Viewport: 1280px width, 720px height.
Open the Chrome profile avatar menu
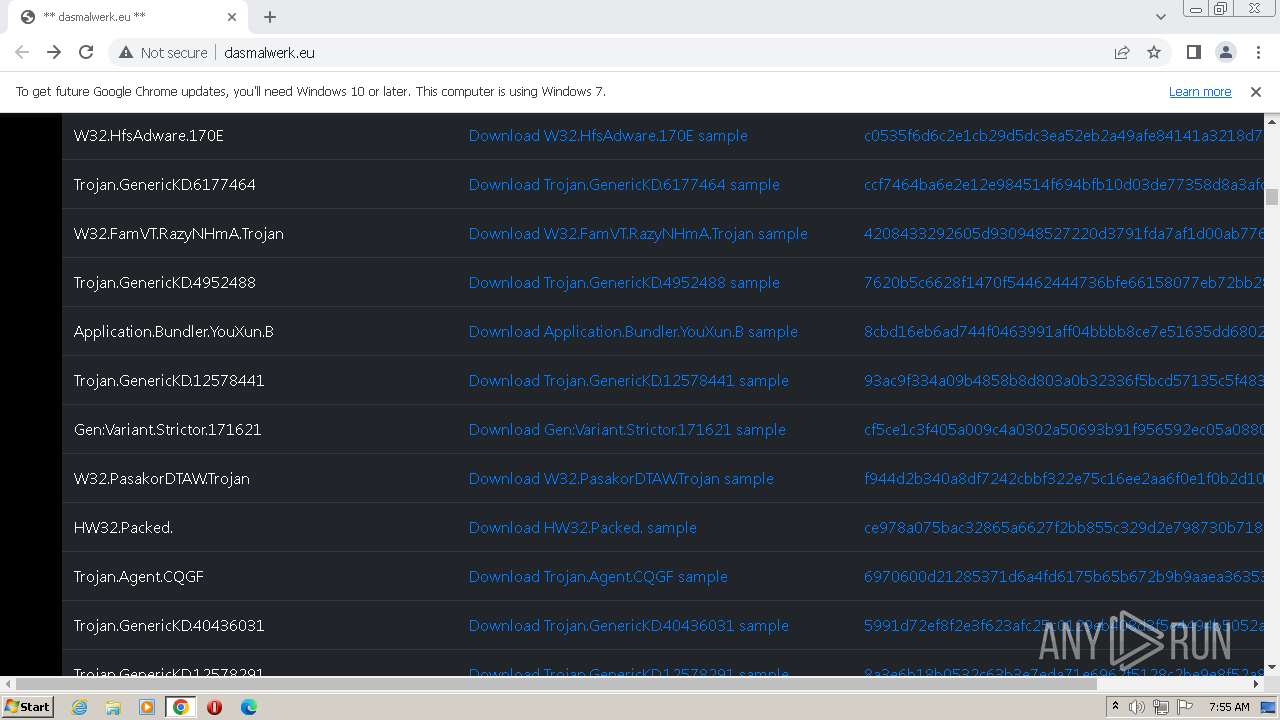(x=1225, y=53)
